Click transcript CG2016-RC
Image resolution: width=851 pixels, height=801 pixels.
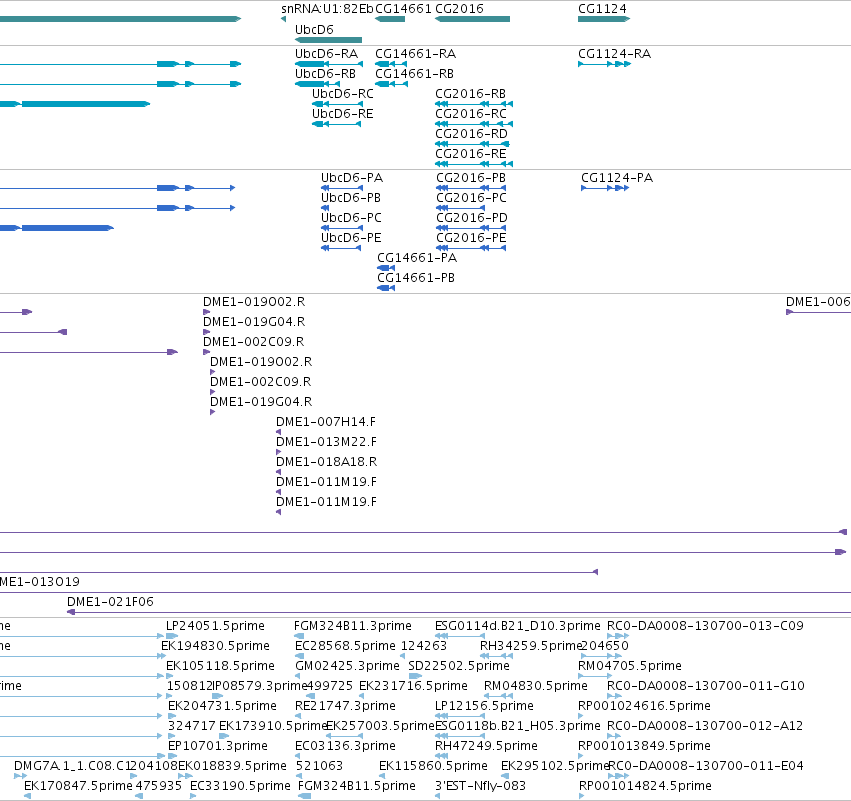pos(471,114)
